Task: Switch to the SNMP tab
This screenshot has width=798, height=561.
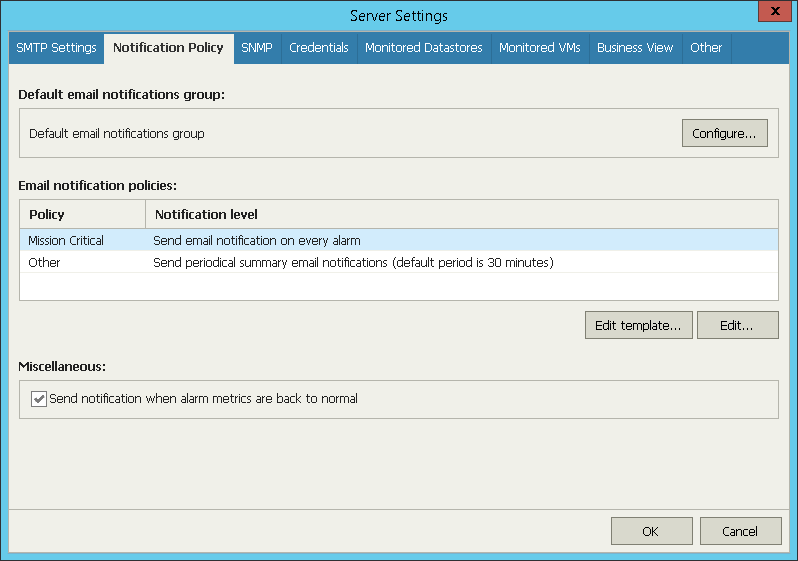Action: pos(257,48)
